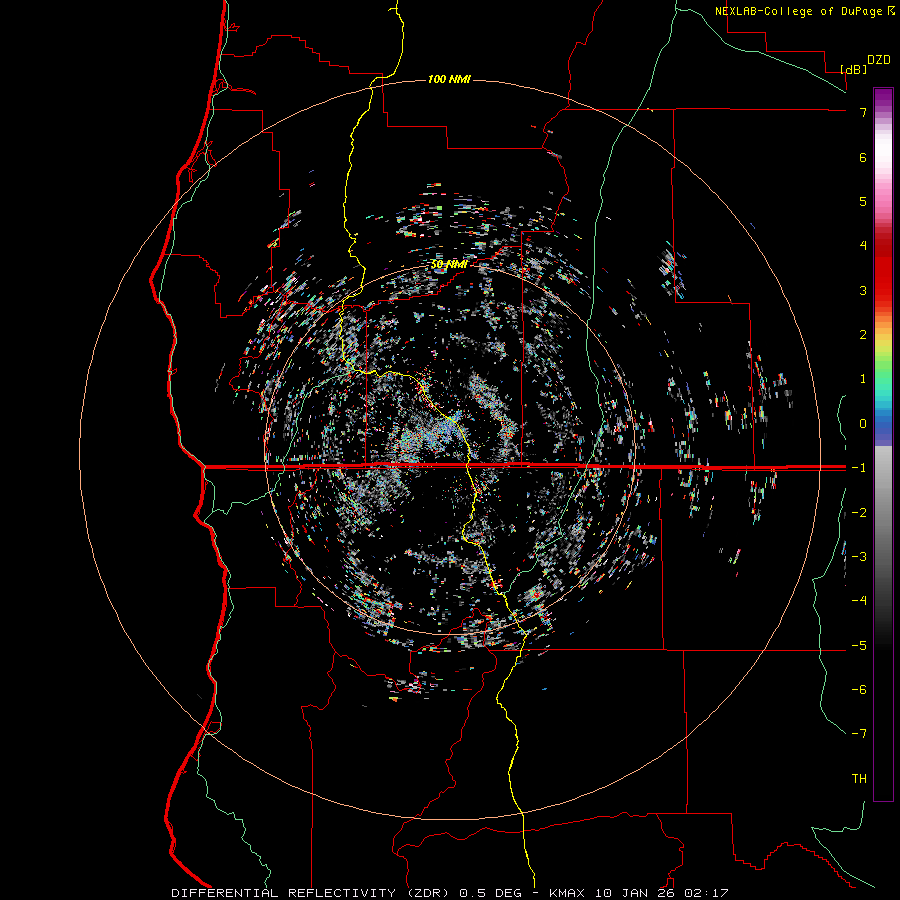Click the '[dB]' unit label

coord(853,69)
